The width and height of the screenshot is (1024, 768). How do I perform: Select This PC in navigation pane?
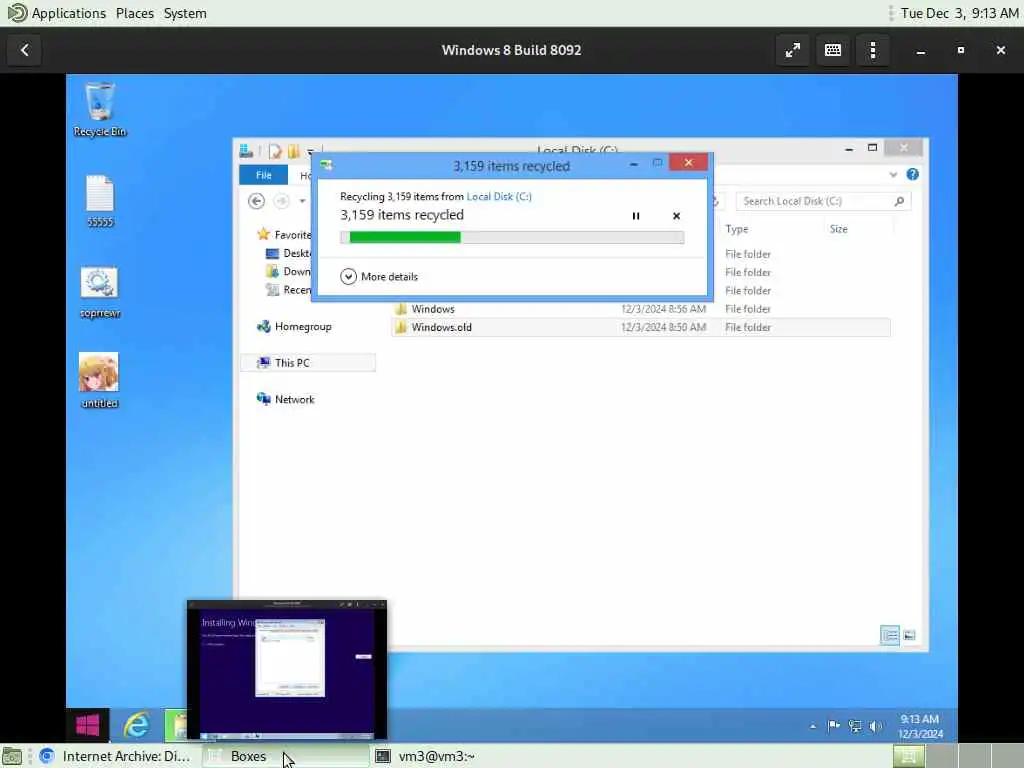coord(308,363)
